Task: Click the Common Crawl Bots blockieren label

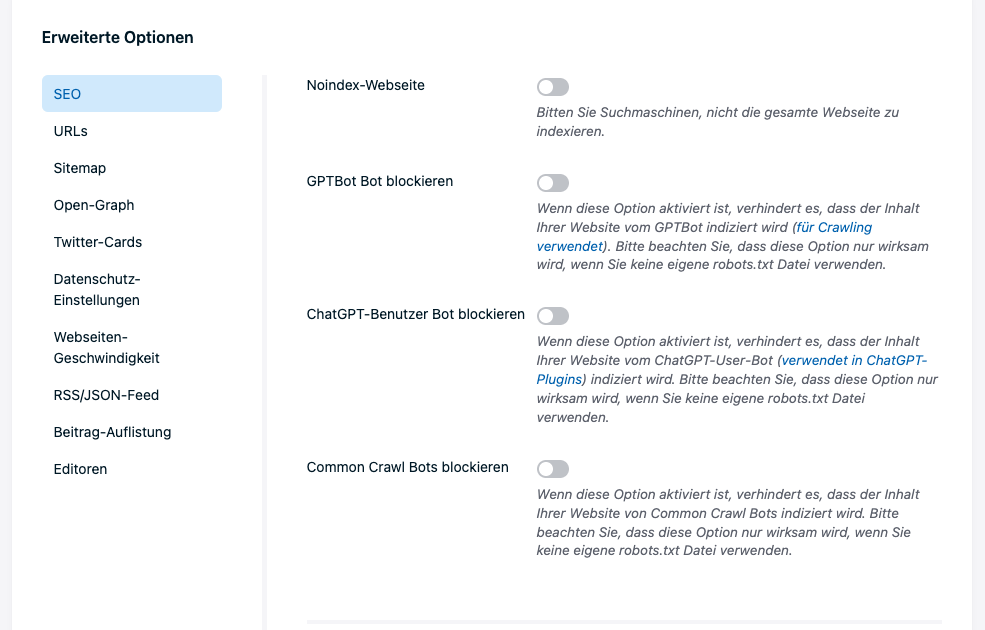Action: coord(407,466)
